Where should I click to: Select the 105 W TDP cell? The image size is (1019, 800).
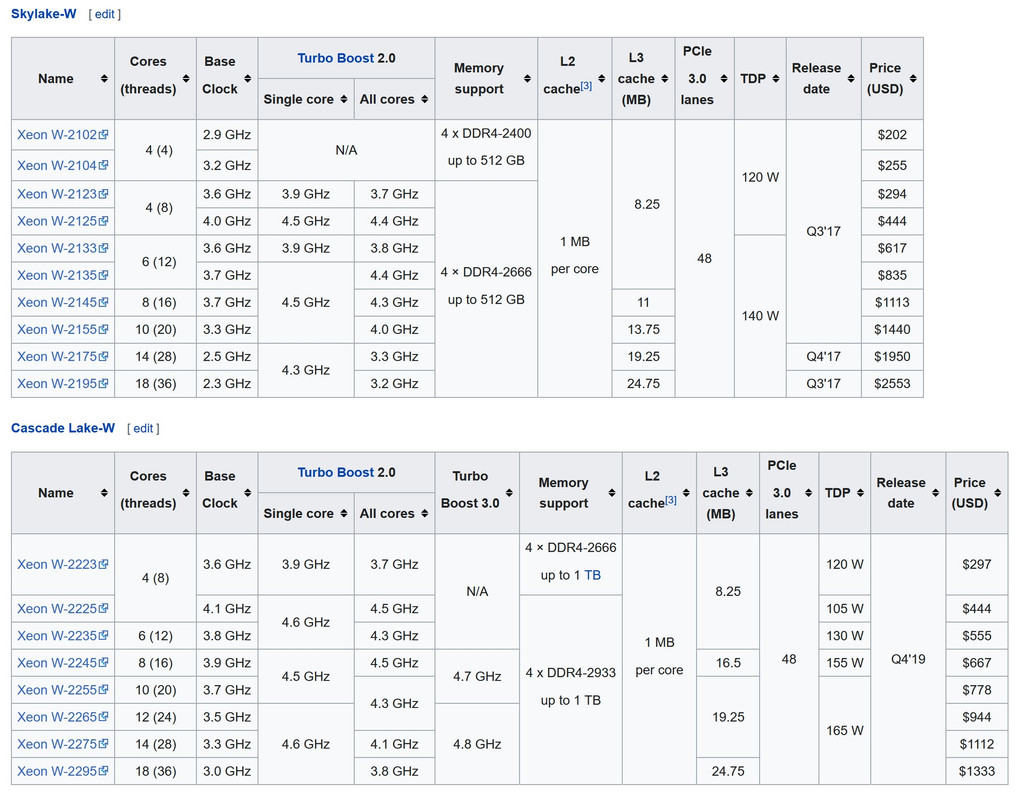pos(845,609)
